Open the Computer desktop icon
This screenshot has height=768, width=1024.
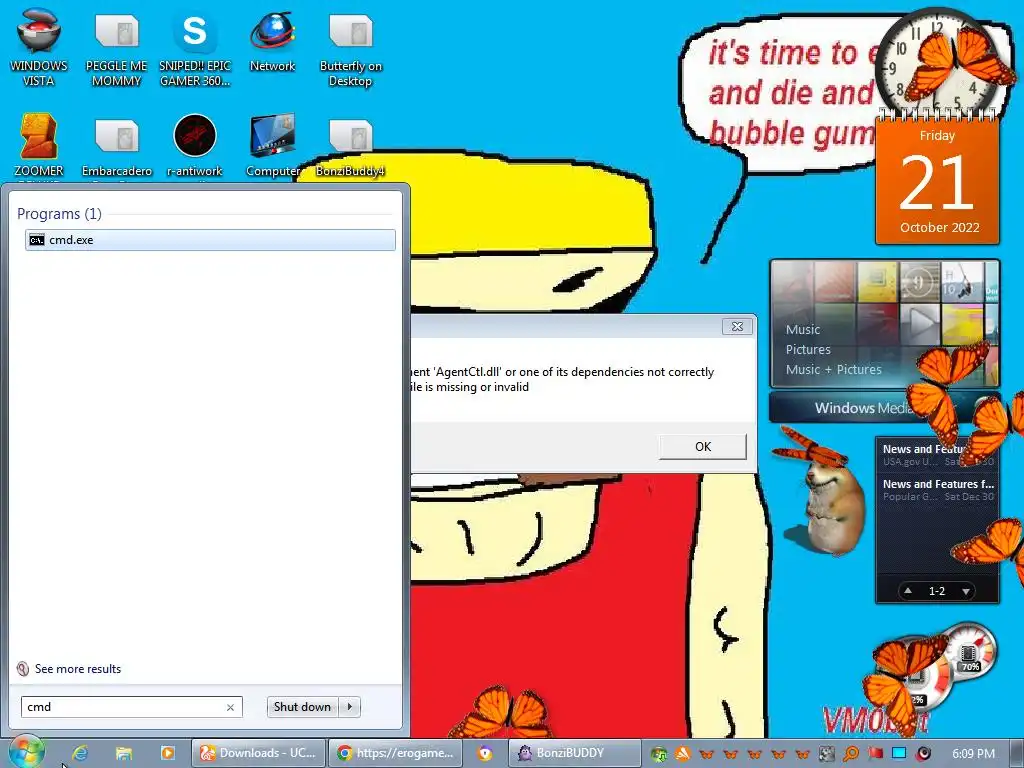[x=272, y=145]
